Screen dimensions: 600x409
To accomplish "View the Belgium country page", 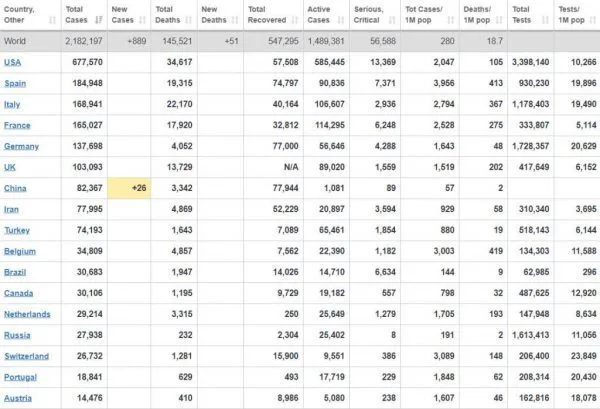I will pos(21,251).
